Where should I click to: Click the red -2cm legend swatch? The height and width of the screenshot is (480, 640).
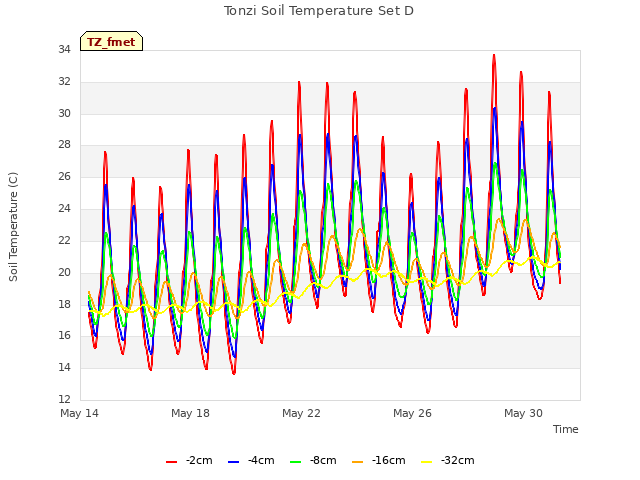[171, 462]
